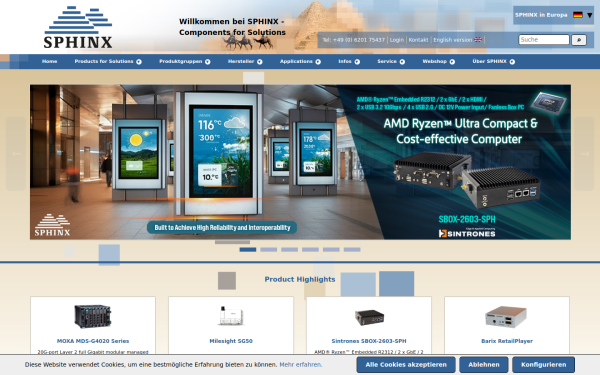Viewport: 600px width, 375px height.
Task: Go to next slide with right arrow
Action: pyautogui.click(x=584, y=154)
